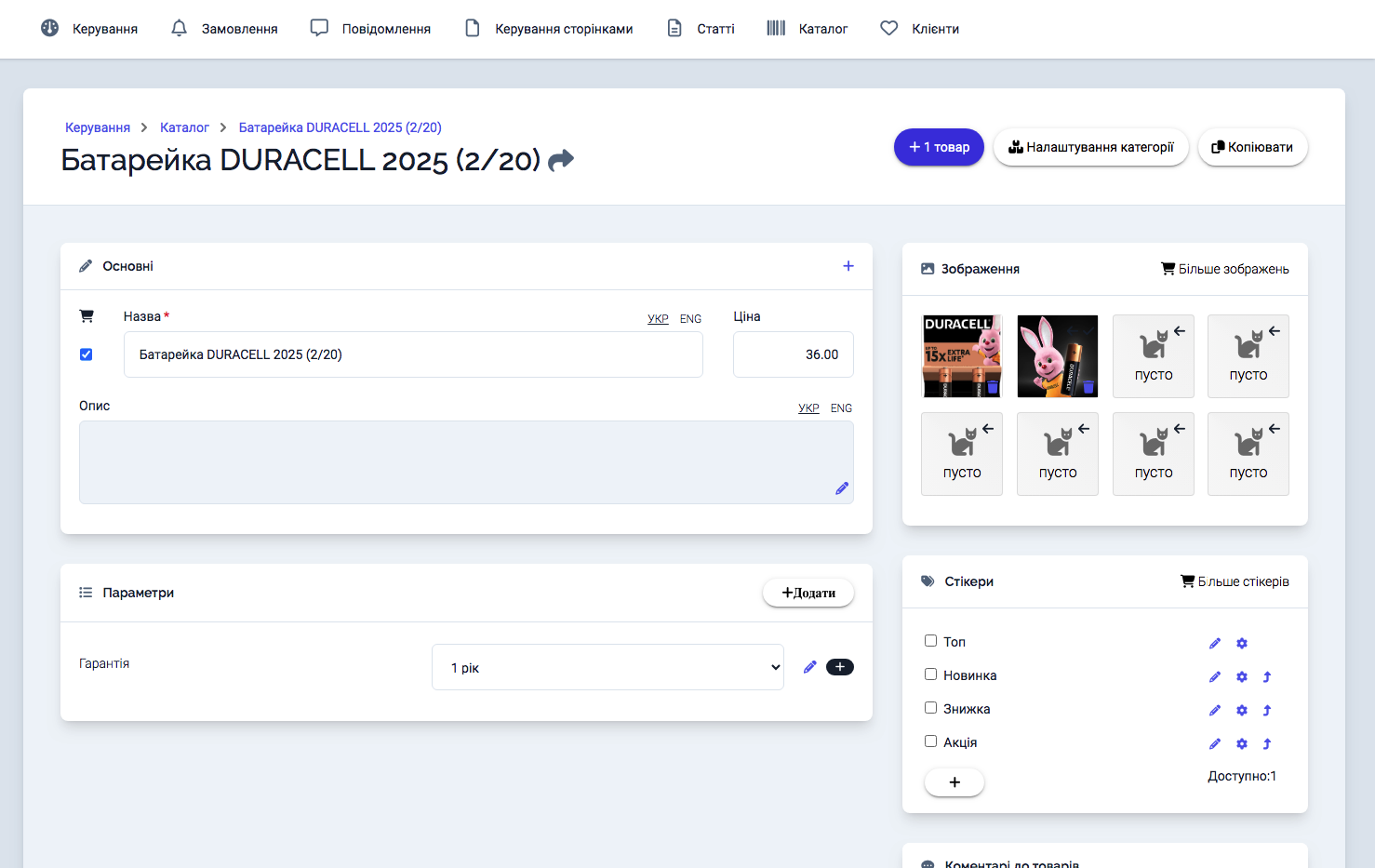The height and width of the screenshot is (868, 1375).
Task: Select the Duracell batteries pack thumbnail
Action: (962, 356)
